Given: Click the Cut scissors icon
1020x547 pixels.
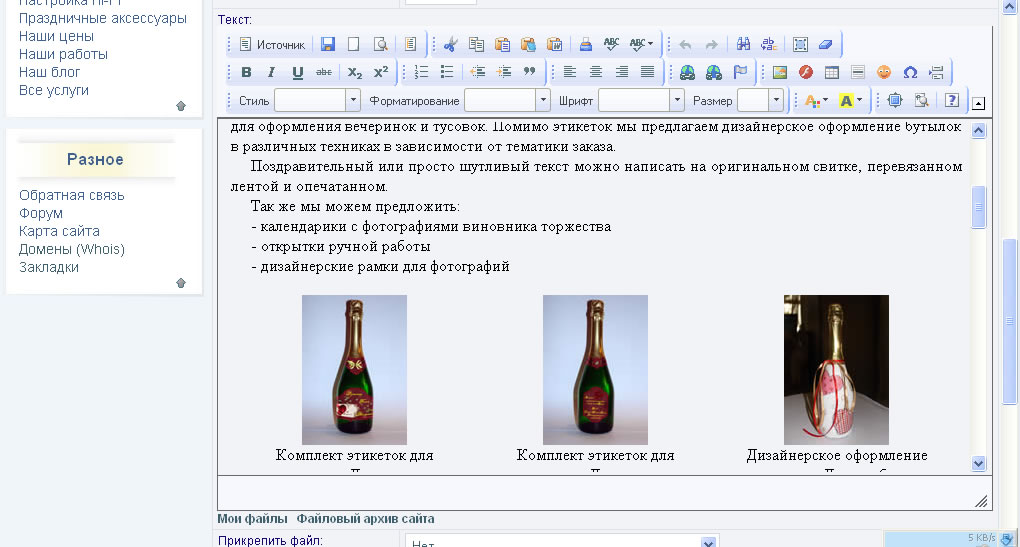Looking at the screenshot, I should (451, 45).
